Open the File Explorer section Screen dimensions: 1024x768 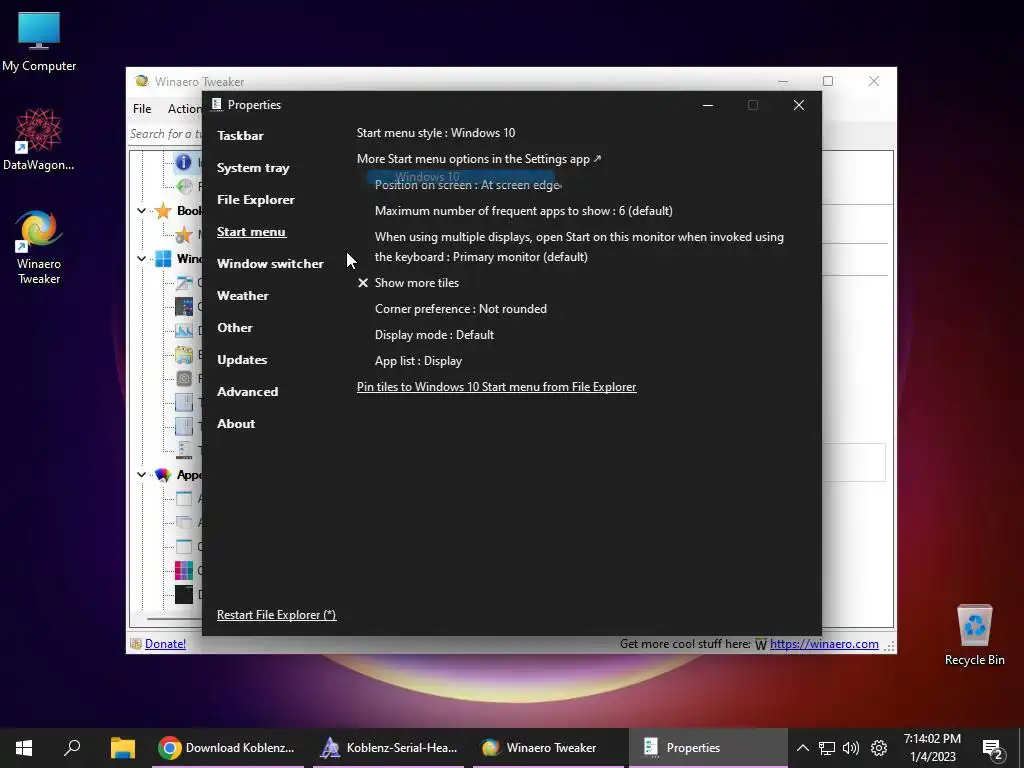tap(255, 200)
